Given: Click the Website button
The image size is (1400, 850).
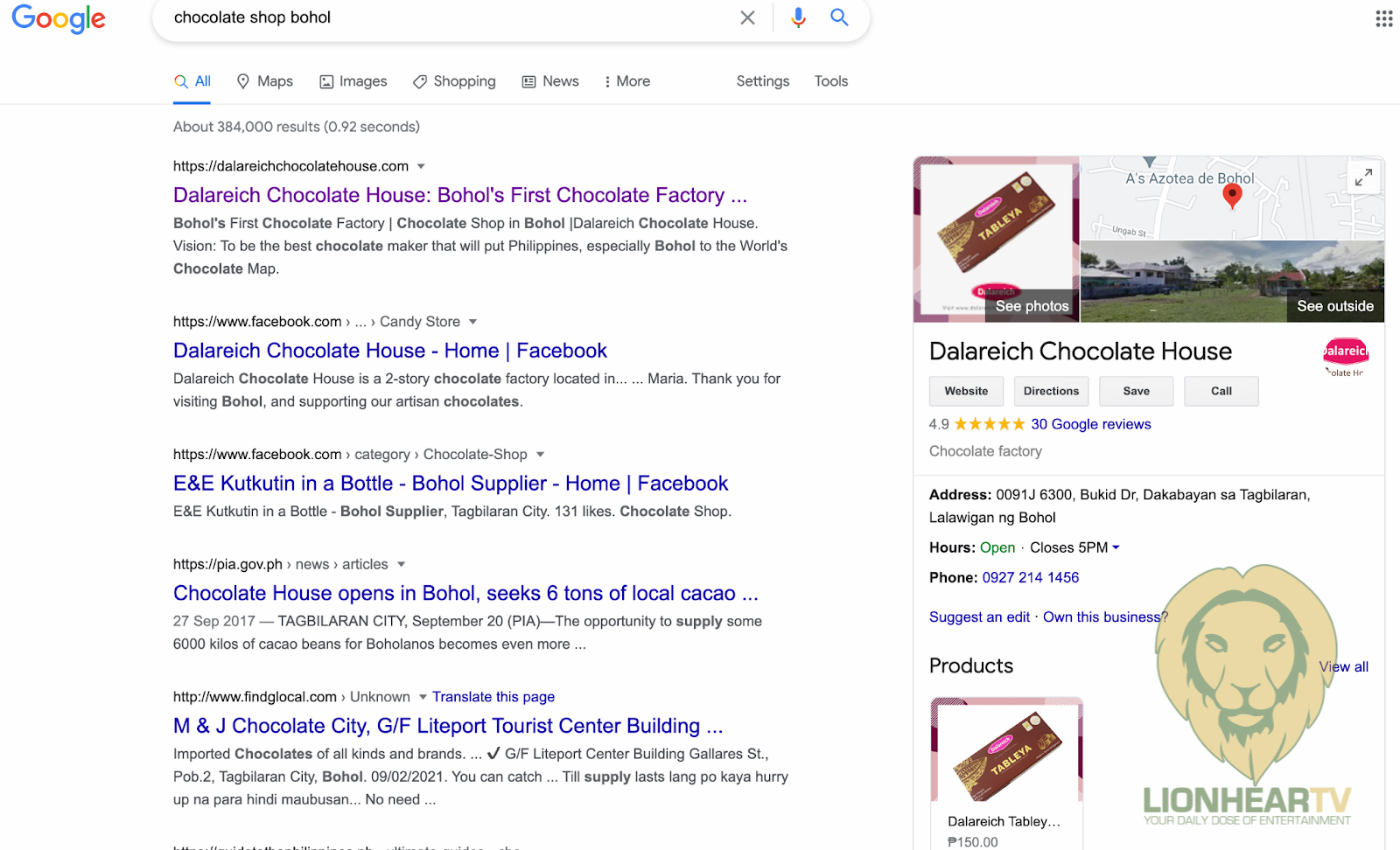Looking at the screenshot, I should (x=966, y=391).
